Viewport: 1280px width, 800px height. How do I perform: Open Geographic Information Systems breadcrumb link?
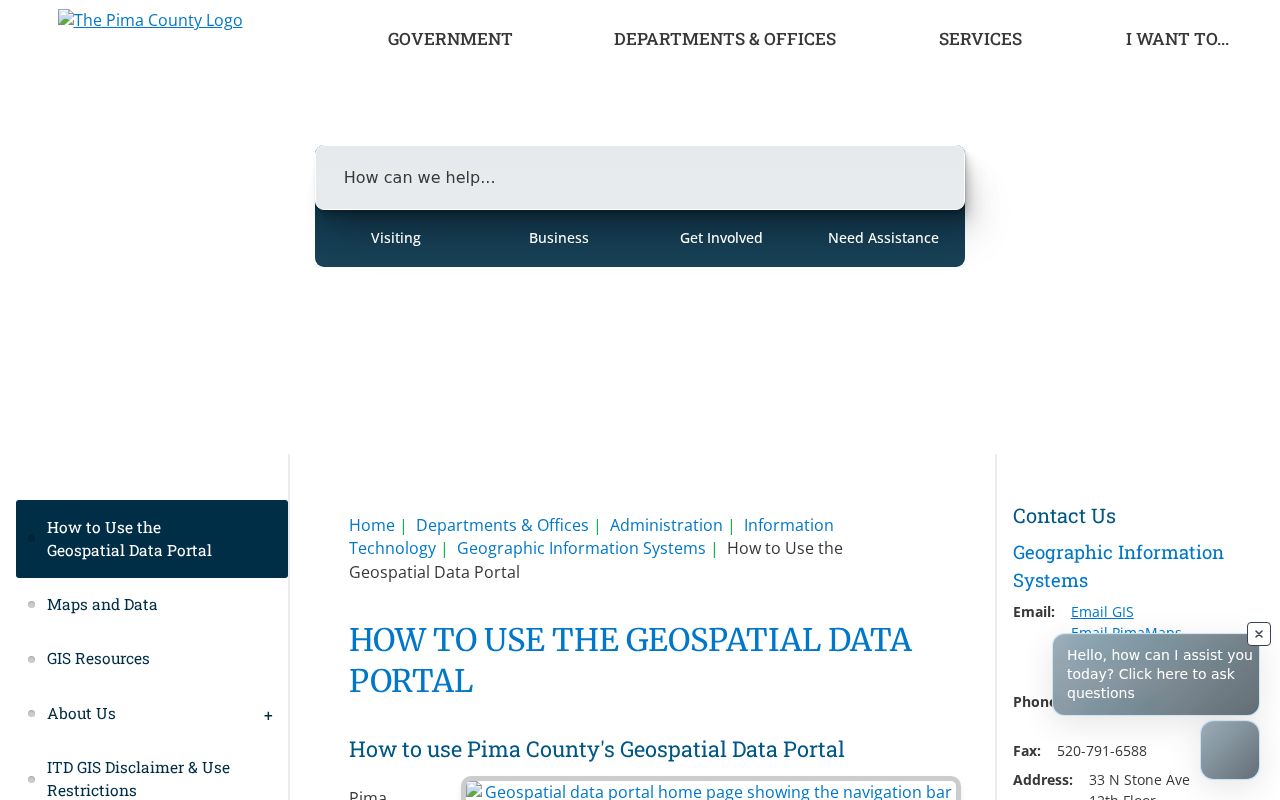coord(581,548)
